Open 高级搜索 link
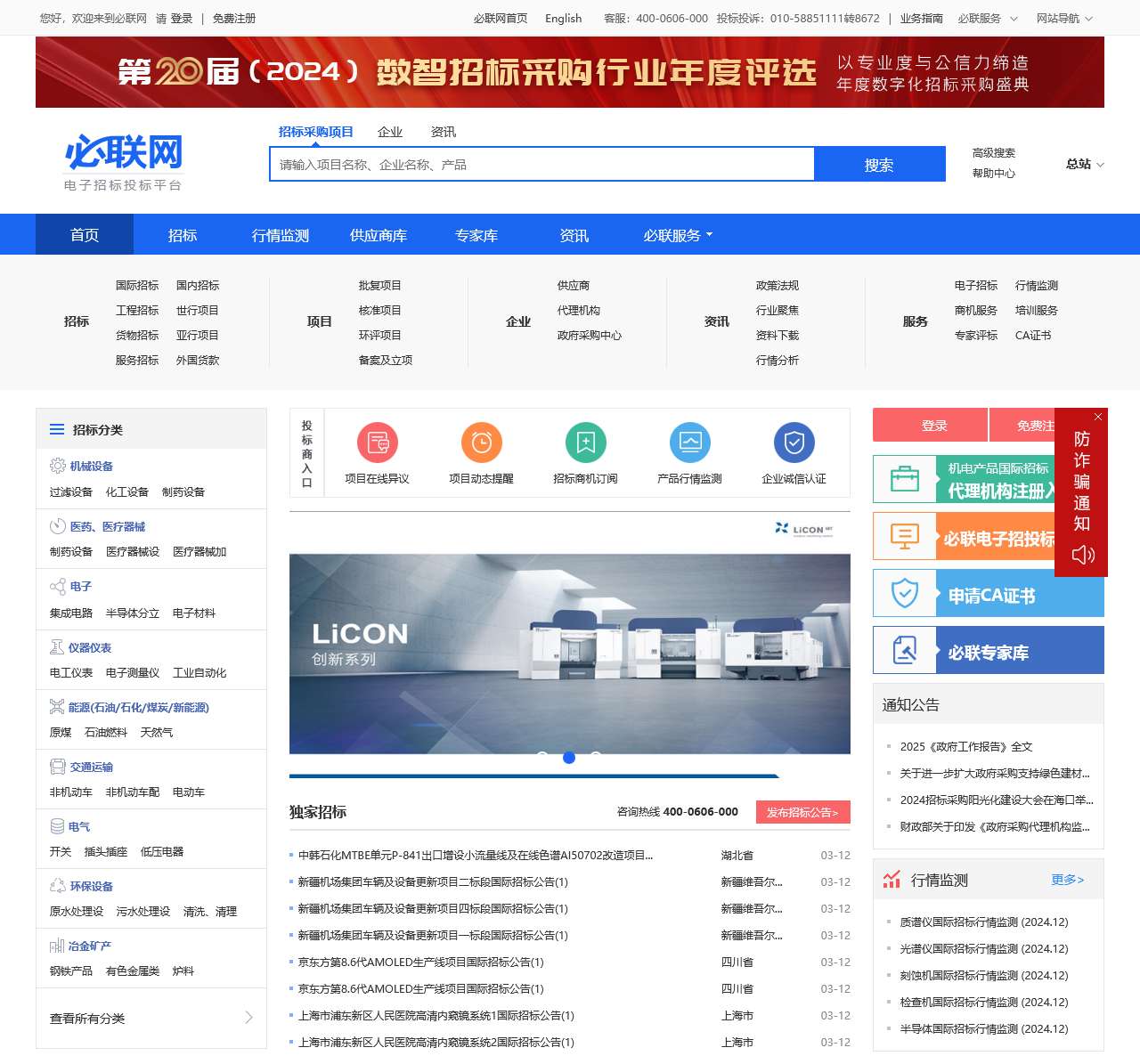This screenshot has height=1064, width=1140. (994, 153)
